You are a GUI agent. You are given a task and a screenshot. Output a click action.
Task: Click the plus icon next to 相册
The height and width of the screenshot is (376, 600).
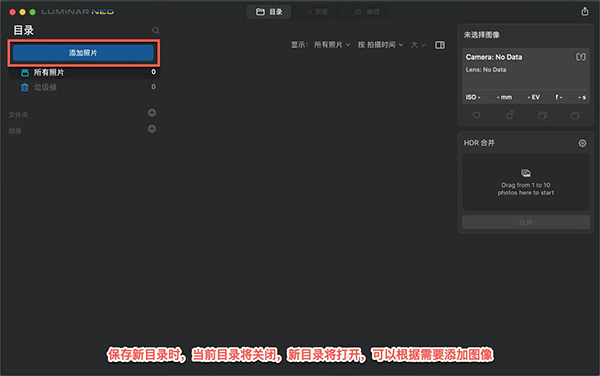(x=152, y=129)
